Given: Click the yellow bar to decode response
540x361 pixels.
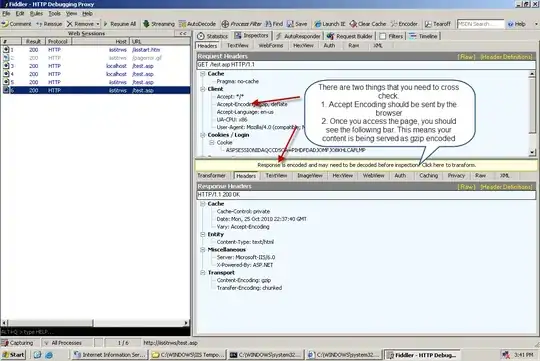Looking at the screenshot, I should click(366, 165).
